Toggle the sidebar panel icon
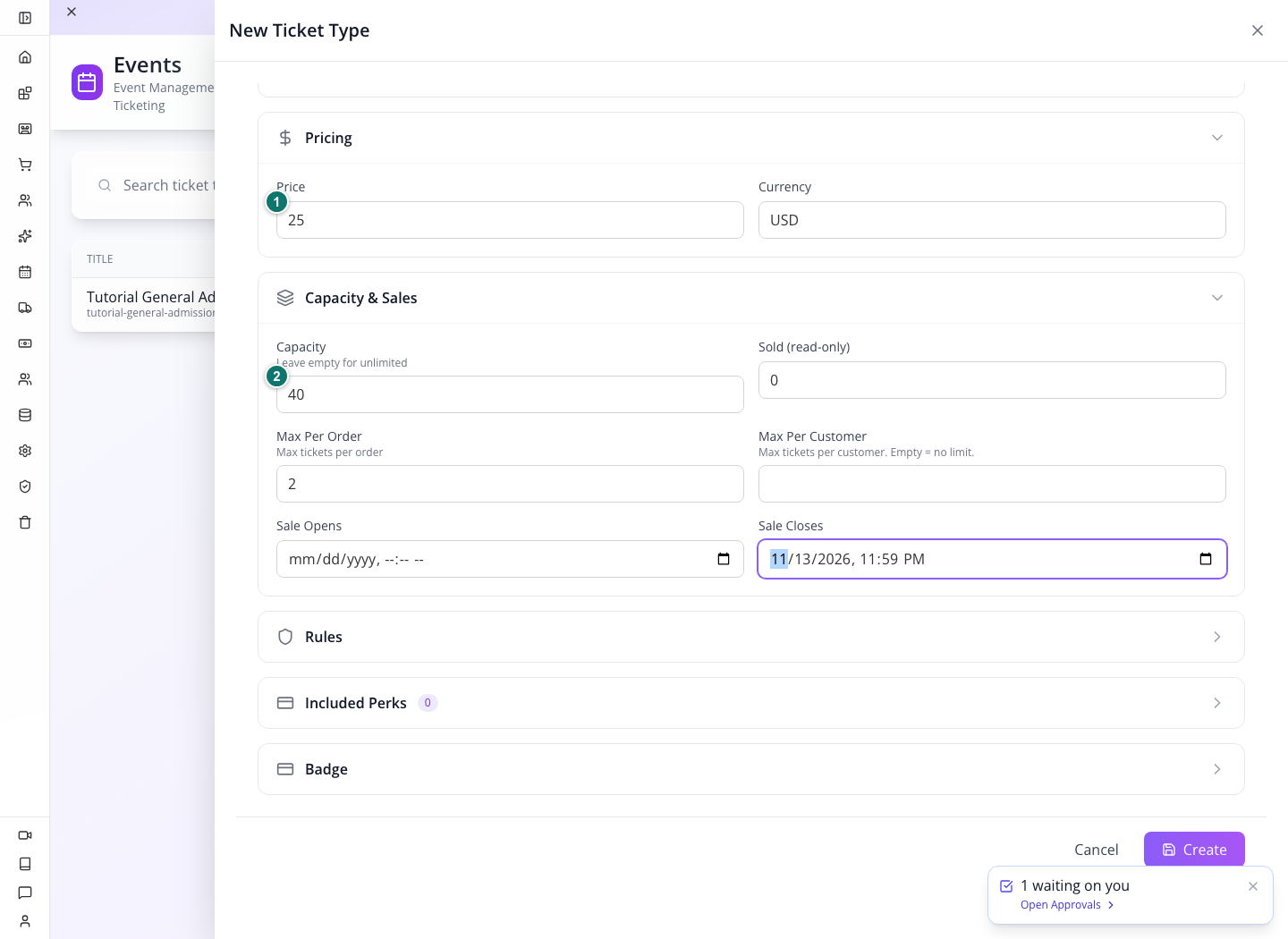This screenshot has height=939, width=1288. (x=25, y=18)
